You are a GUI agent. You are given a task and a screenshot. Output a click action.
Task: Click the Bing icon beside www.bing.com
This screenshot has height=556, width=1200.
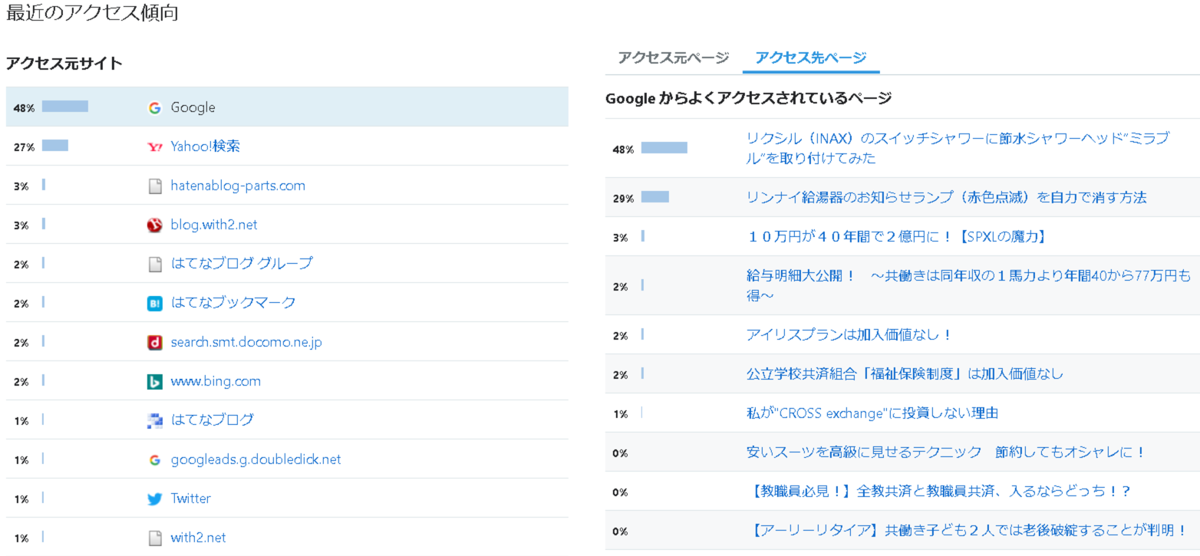pos(154,381)
